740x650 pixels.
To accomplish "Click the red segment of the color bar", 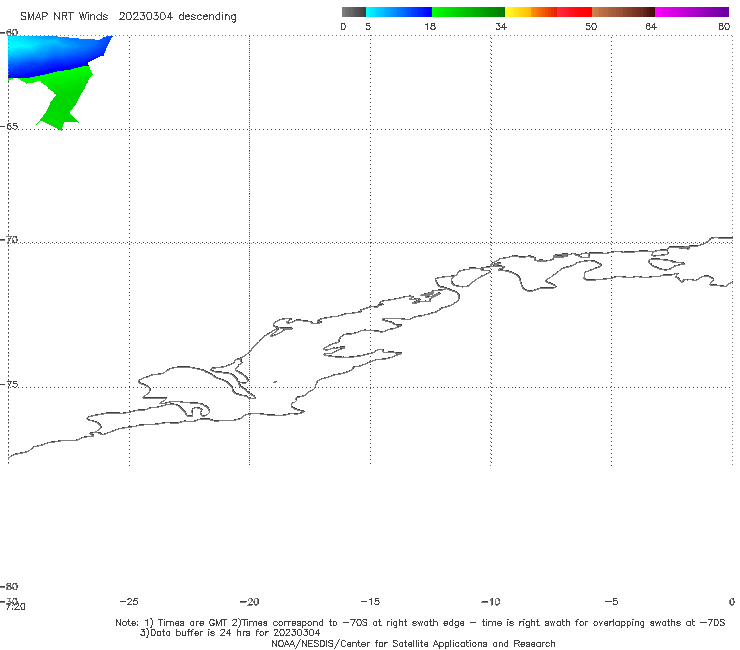I will [x=574, y=12].
